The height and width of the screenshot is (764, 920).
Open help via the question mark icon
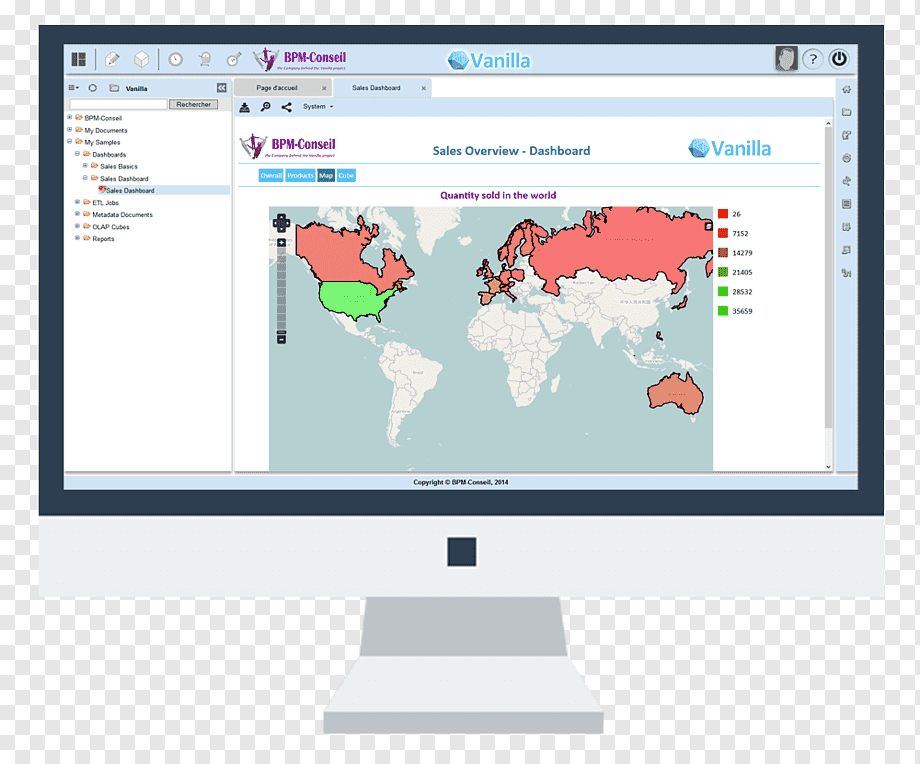click(813, 59)
